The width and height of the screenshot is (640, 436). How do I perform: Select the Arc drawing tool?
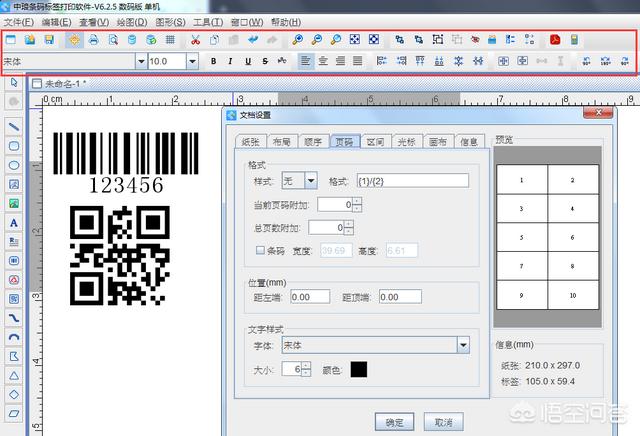coord(14,337)
